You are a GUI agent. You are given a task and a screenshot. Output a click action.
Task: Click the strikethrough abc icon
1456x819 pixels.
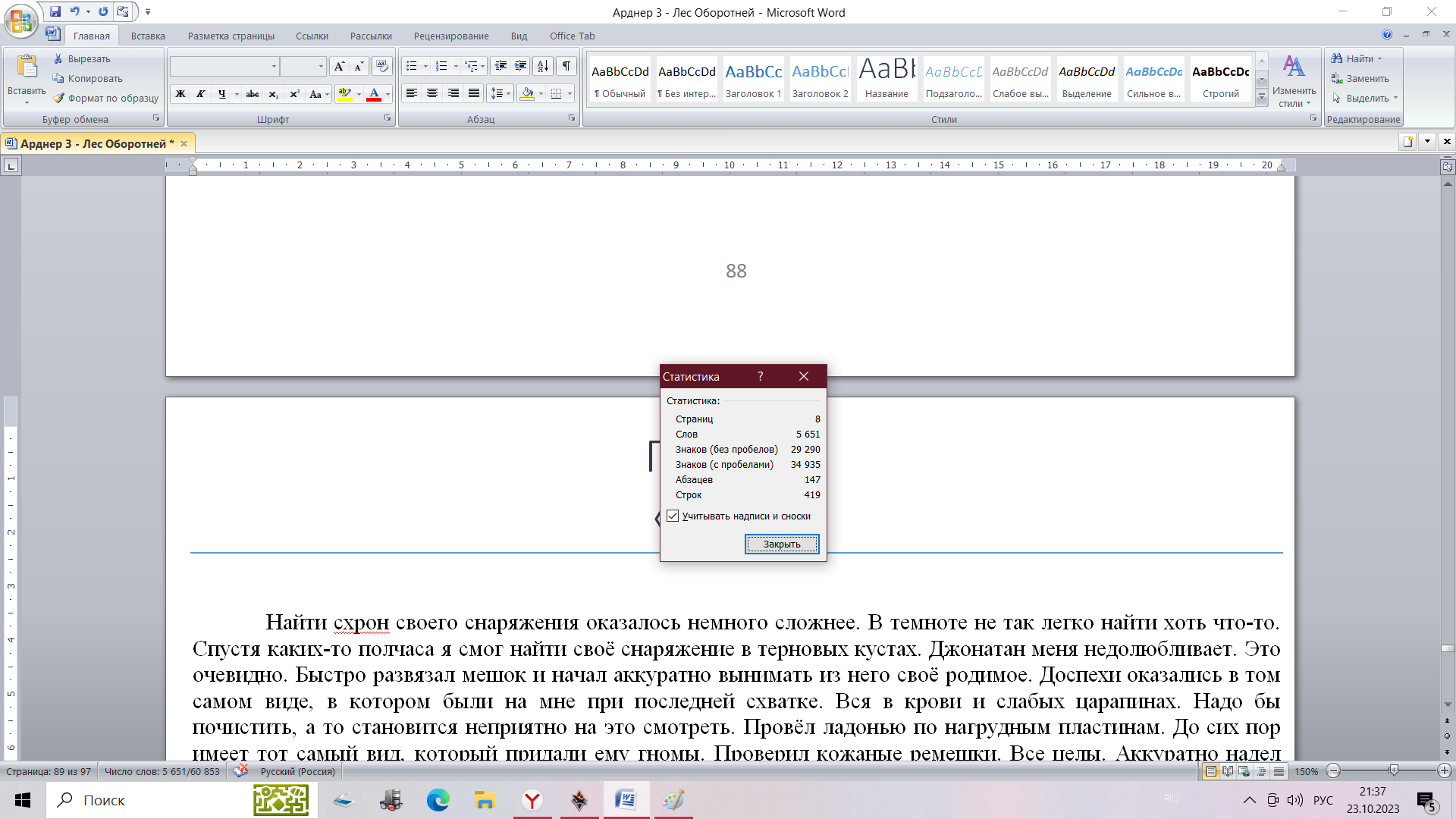click(253, 94)
